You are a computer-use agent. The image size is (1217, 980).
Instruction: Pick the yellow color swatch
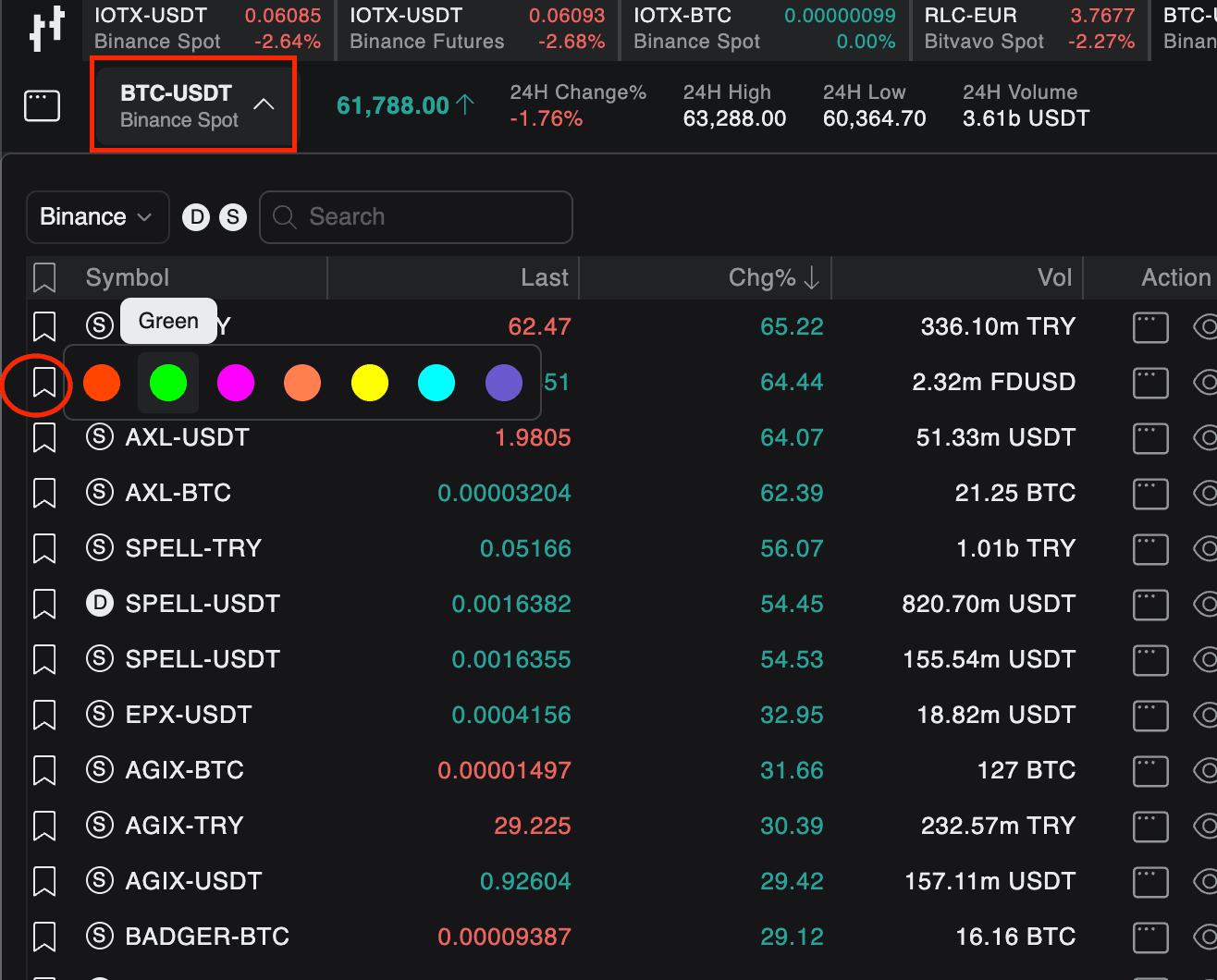370,383
